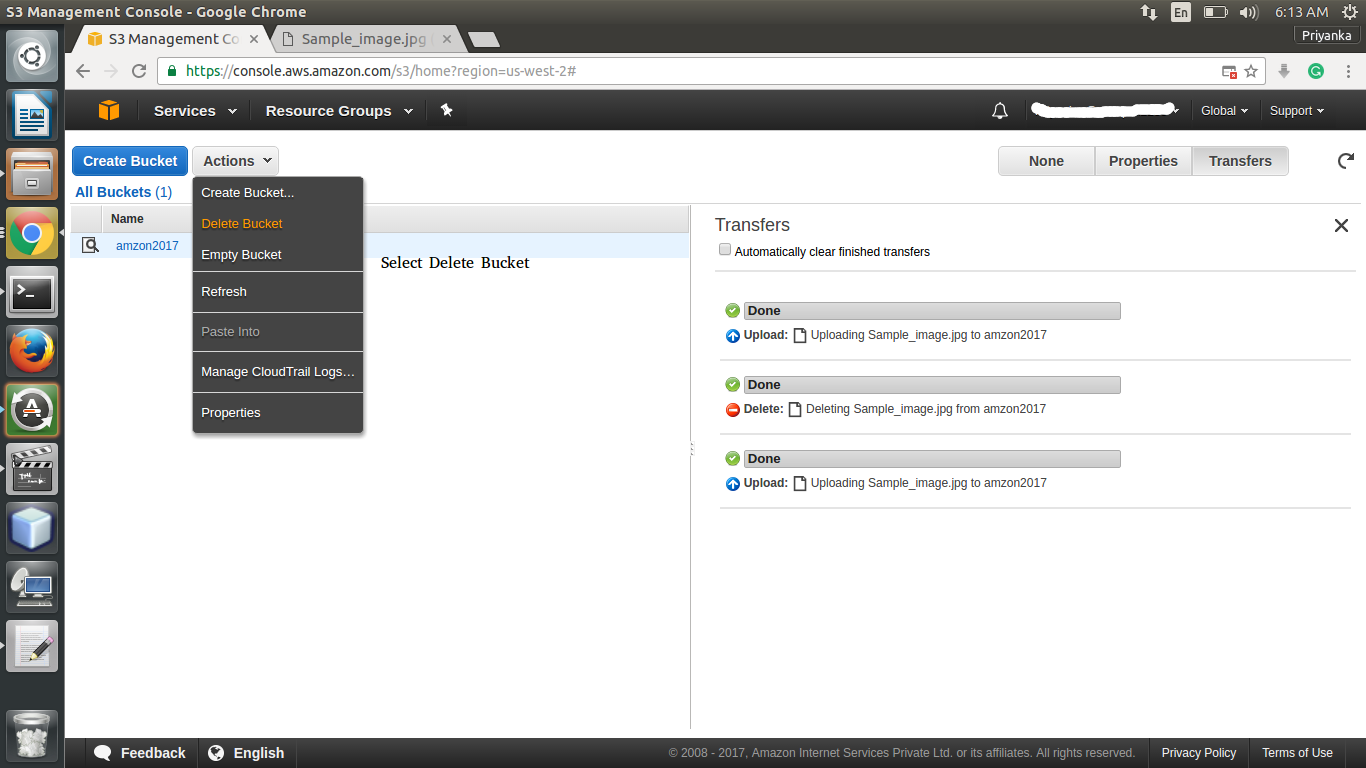Image resolution: width=1366 pixels, height=768 pixels.
Task: Click the Grammarly extension icon
Action: point(1316,71)
